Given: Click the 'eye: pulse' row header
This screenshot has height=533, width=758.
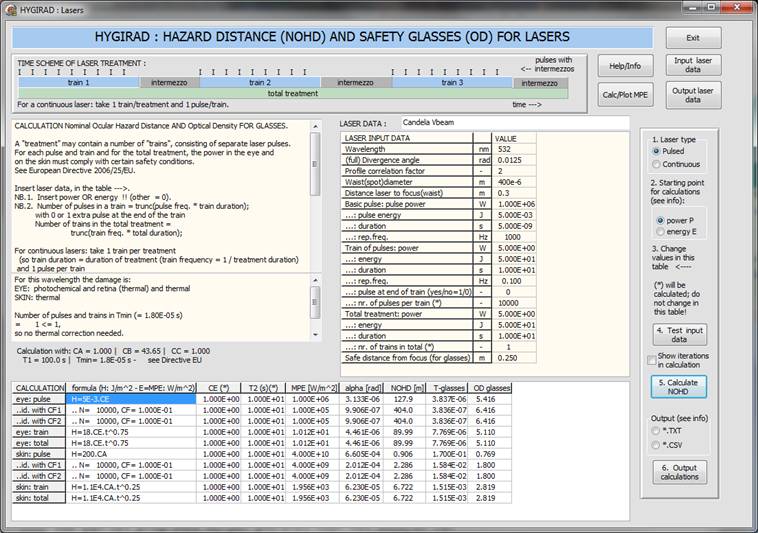Looking at the screenshot, I should 39,399.
